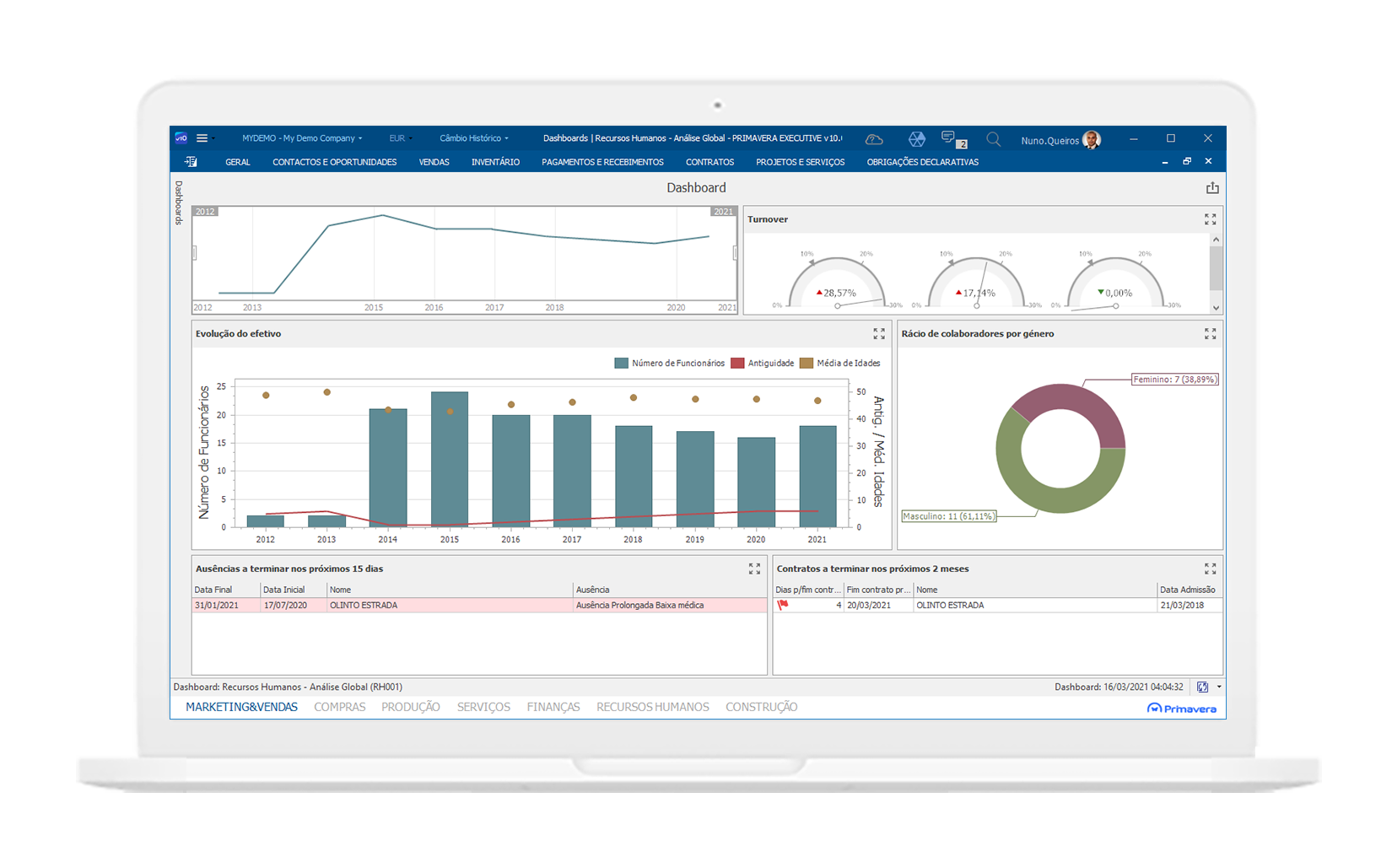The height and width of the screenshot is (868, 1392).
Task: Switch to SERVIÇOS tab
Action: (x=483, y=708)
